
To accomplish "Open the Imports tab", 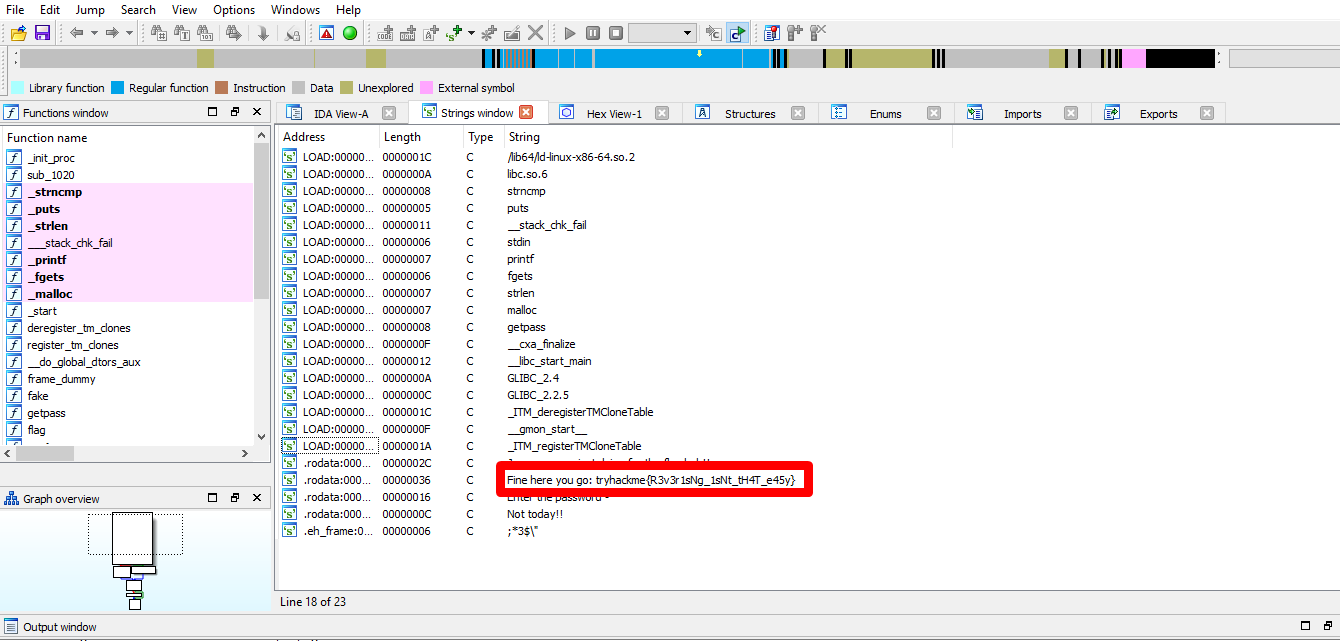I will [x=1021, y=113].
